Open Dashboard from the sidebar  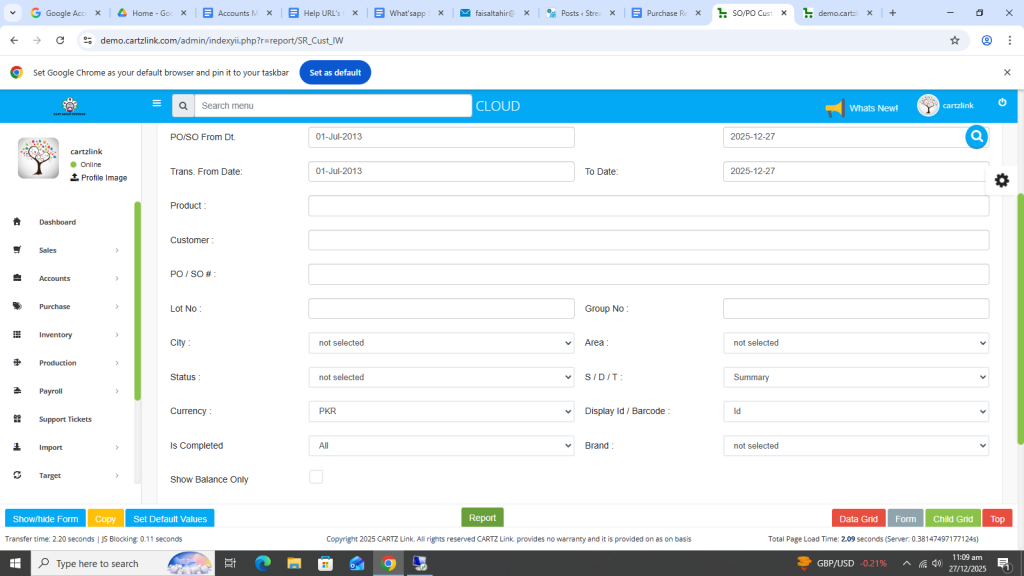[57, 222]
